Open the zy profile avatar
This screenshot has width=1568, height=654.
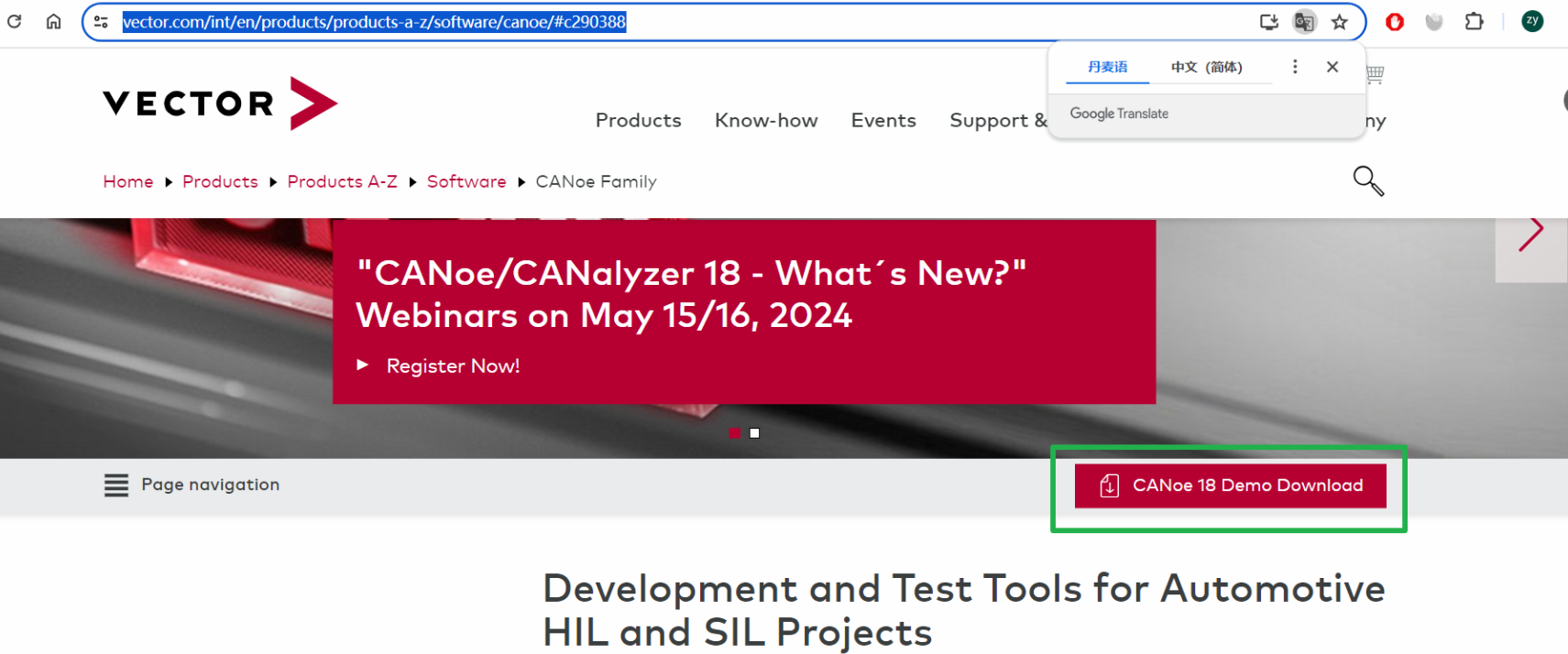1532,21
